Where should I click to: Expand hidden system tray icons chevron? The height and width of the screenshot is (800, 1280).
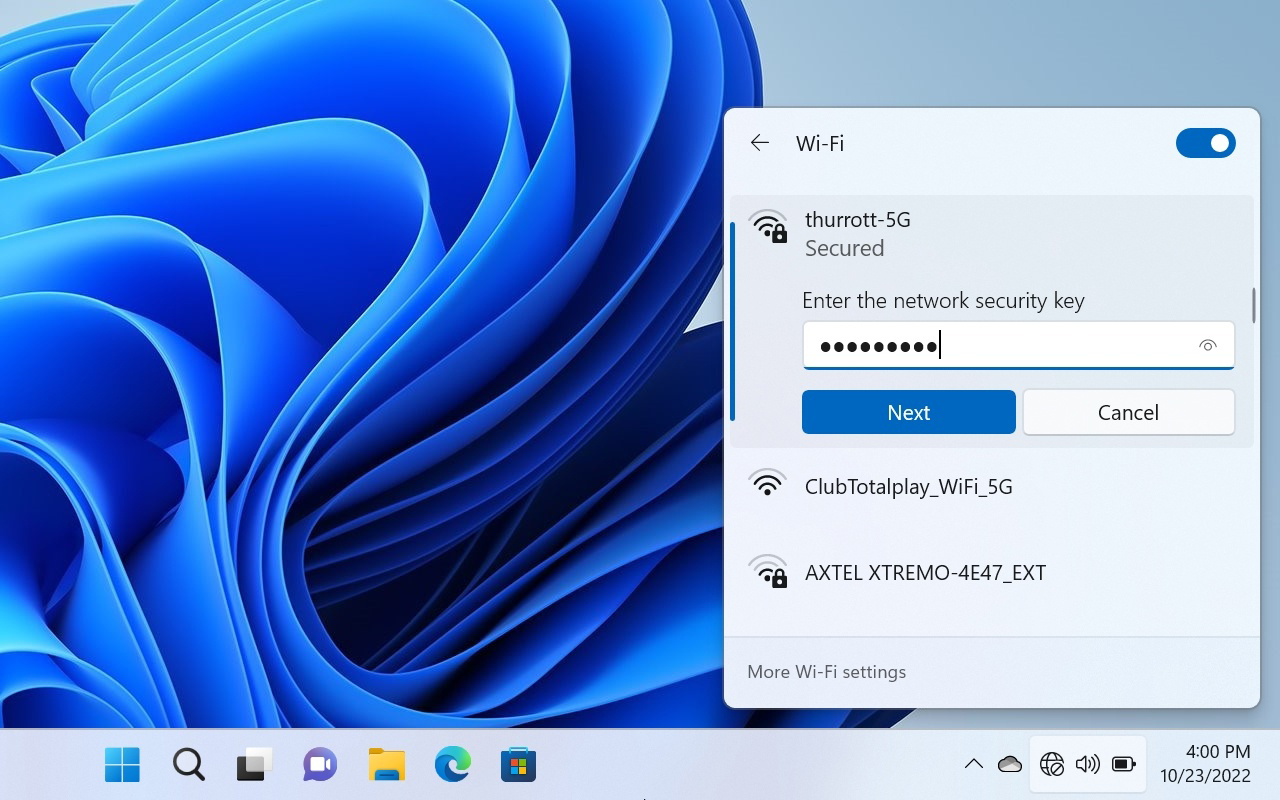point(973,765)
